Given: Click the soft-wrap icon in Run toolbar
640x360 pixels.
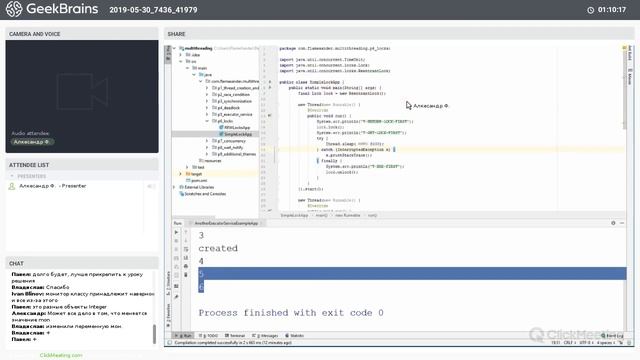Looking at the screenshot, I should (x=186, y=249).
